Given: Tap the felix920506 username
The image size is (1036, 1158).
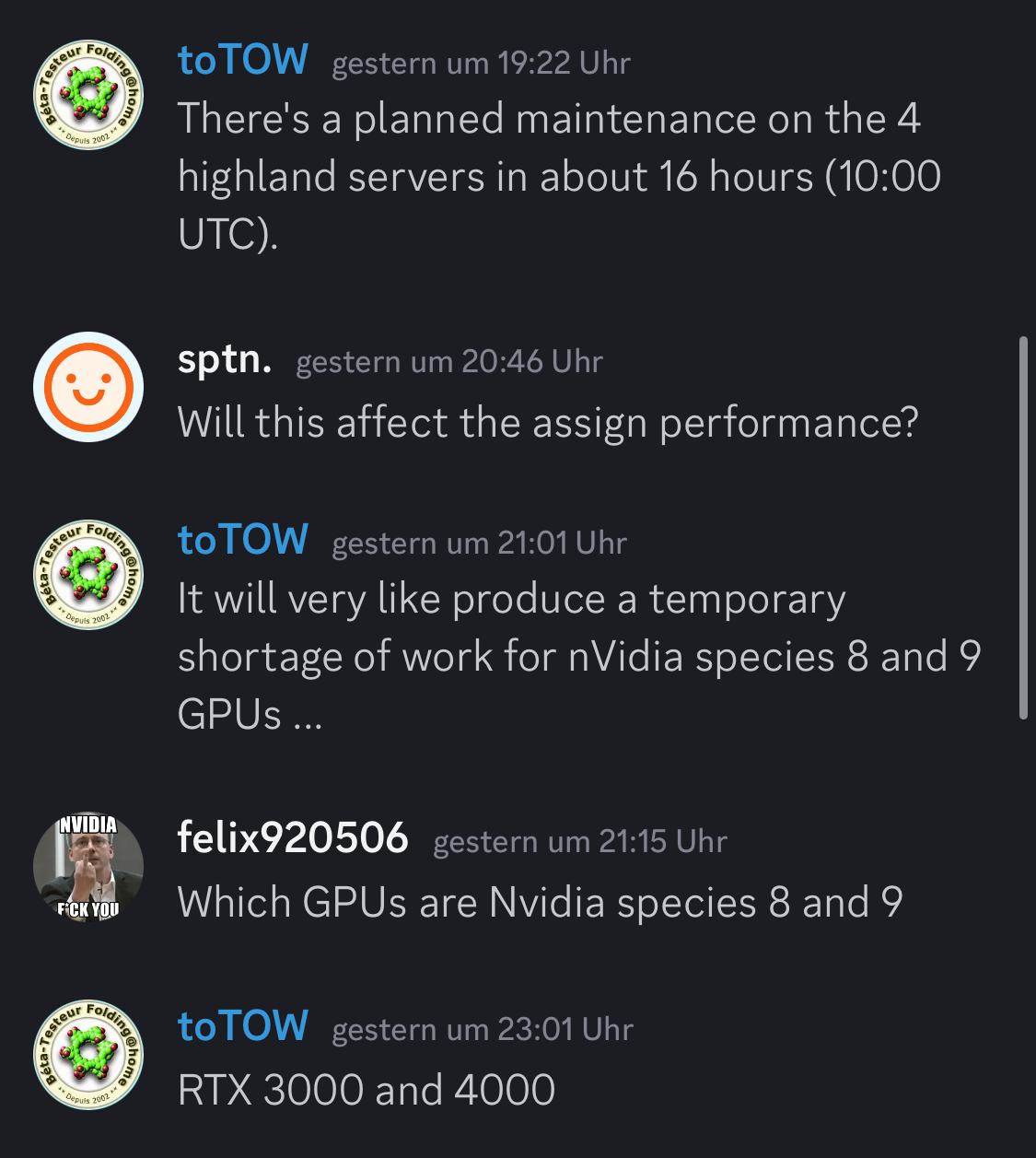Looking at the screenshot, I should 292,838.
